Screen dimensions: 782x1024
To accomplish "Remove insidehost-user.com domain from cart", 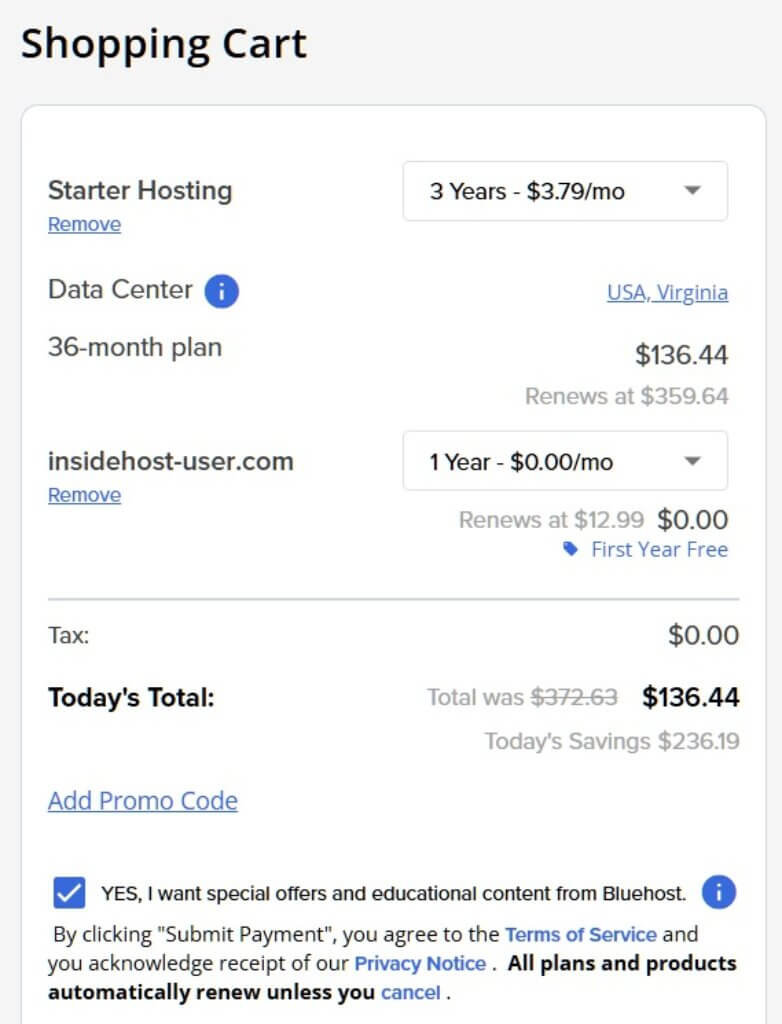I will coord(84,495).
